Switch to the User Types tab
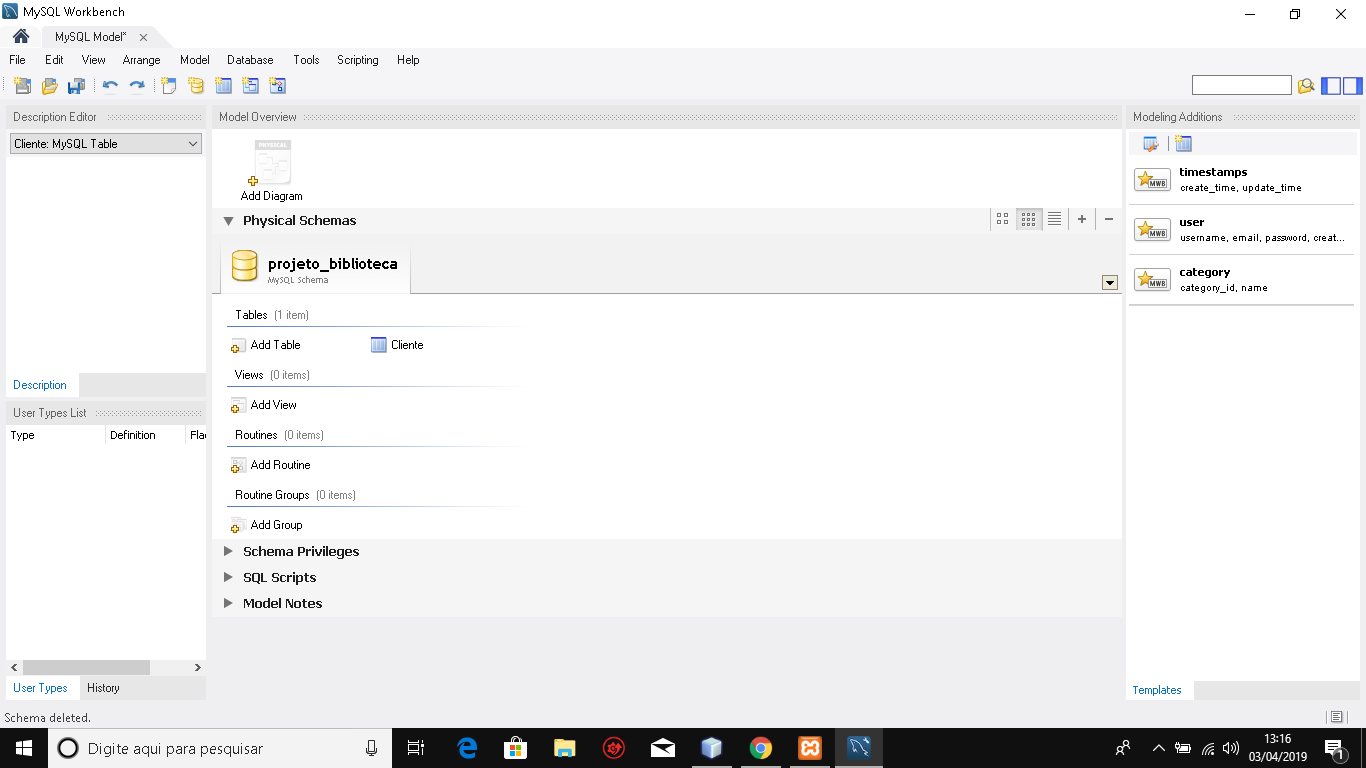 pos(40,688)
